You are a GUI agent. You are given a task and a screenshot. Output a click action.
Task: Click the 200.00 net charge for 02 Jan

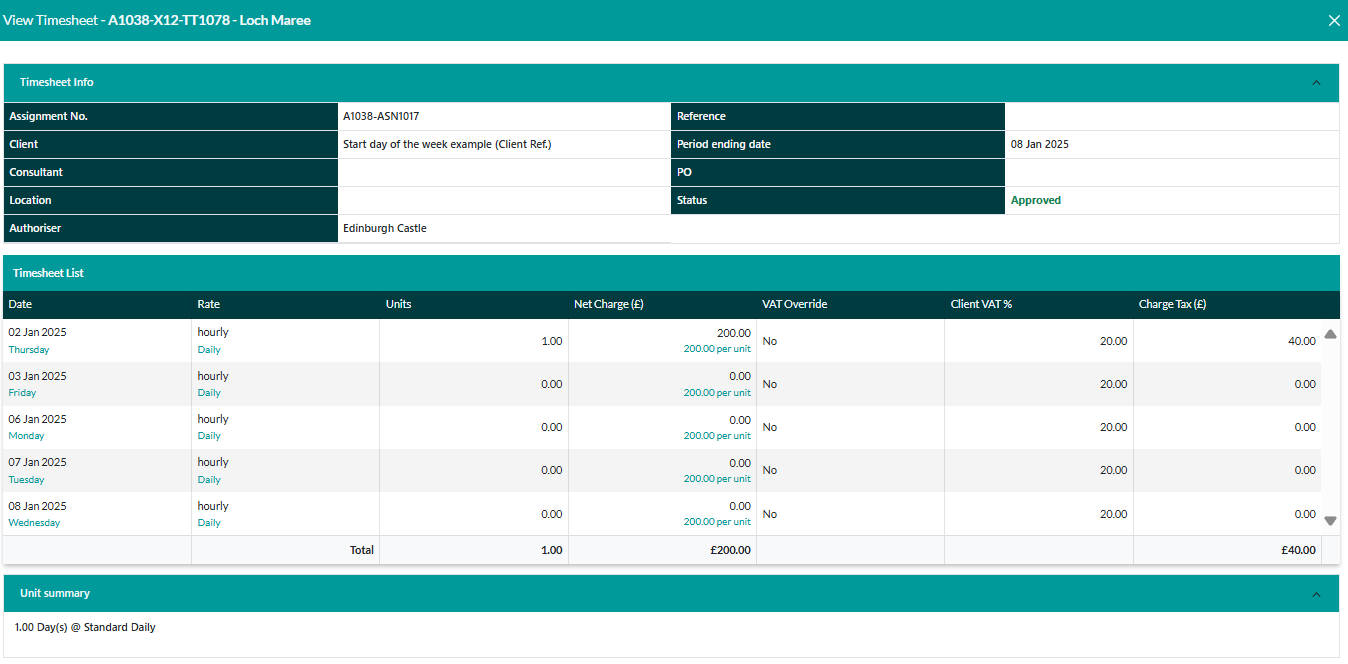point(733,333)
